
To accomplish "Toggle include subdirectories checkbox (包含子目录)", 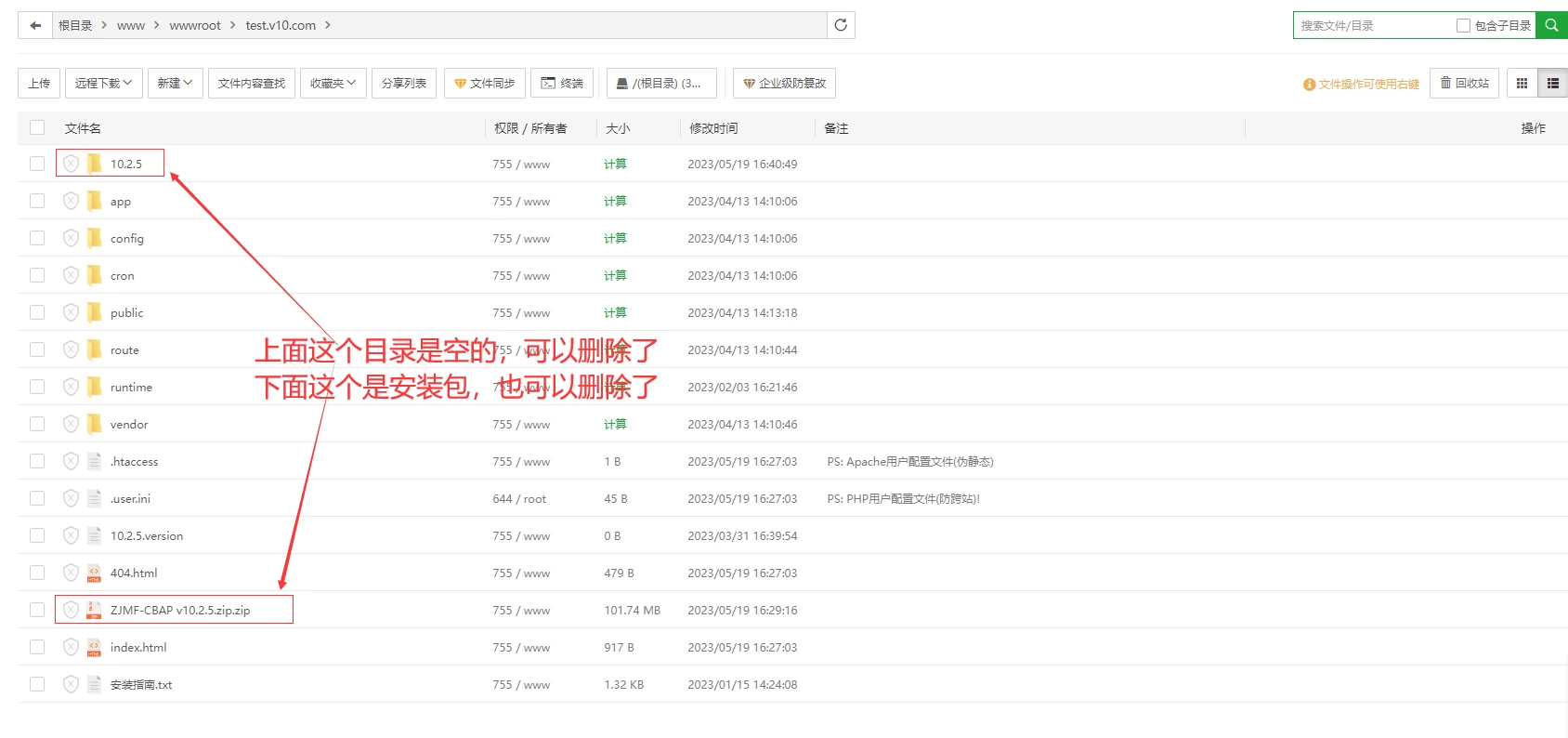I will (1463, 26).
